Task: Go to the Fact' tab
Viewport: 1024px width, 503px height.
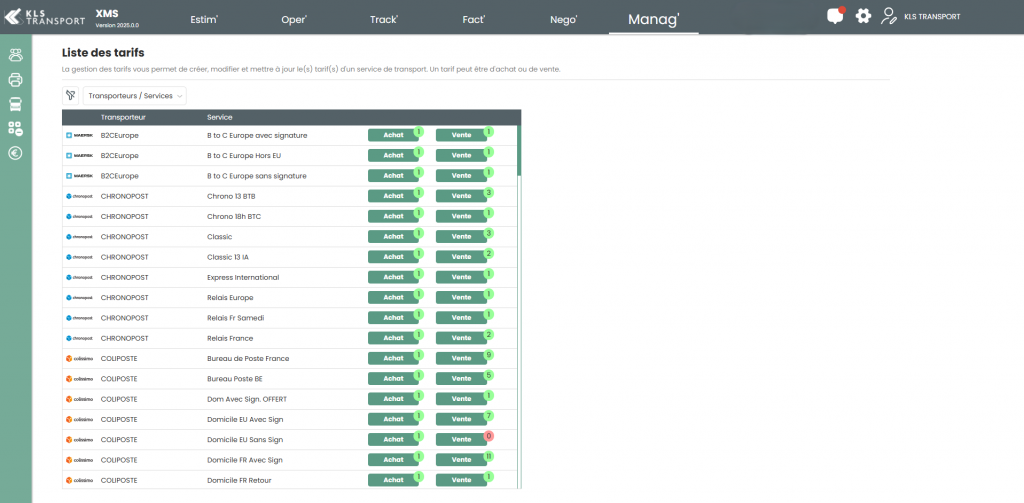Action: pyautogui.click(x=474, y=18)
